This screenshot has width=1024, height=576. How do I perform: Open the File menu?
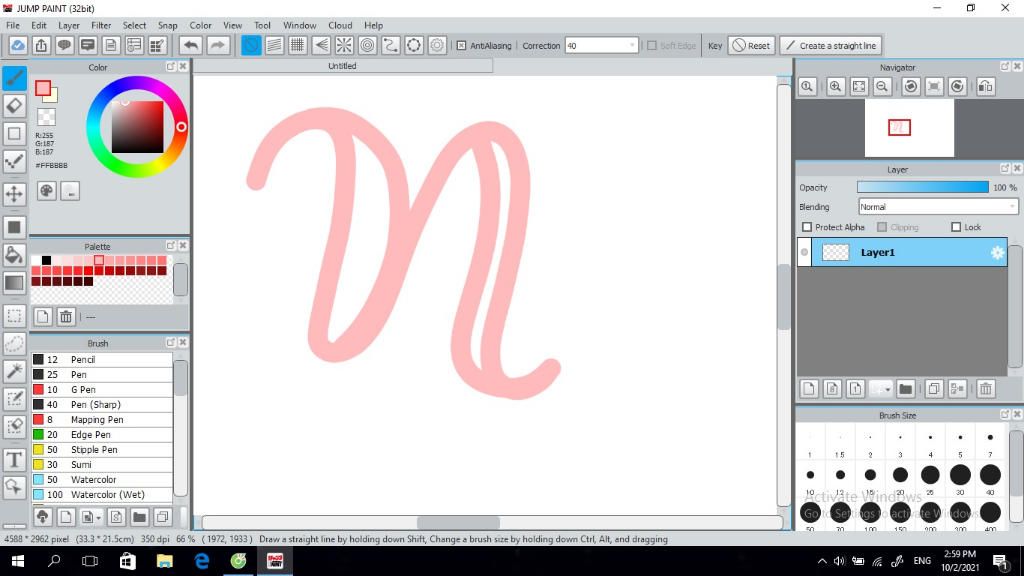pyautogui.click(x=12, y=25)
